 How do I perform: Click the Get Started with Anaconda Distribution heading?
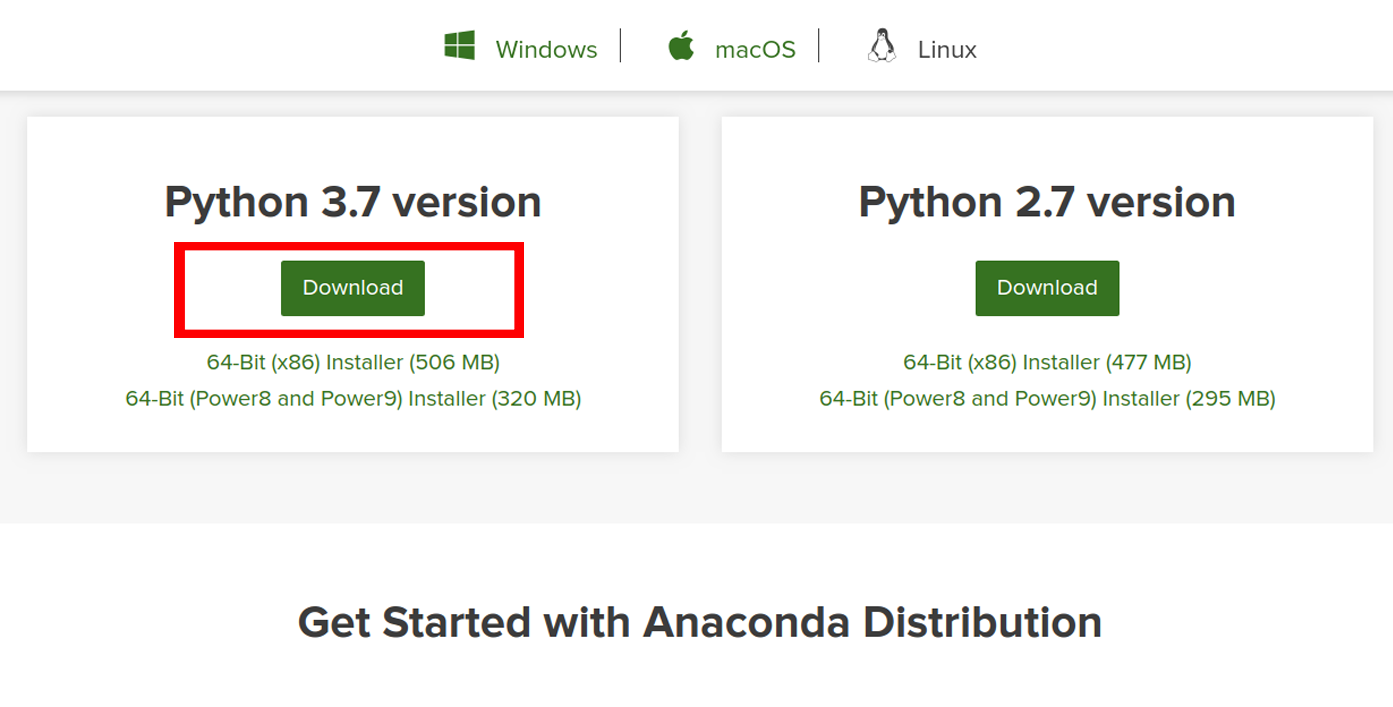pyautogui.click(x=700, y=622)
